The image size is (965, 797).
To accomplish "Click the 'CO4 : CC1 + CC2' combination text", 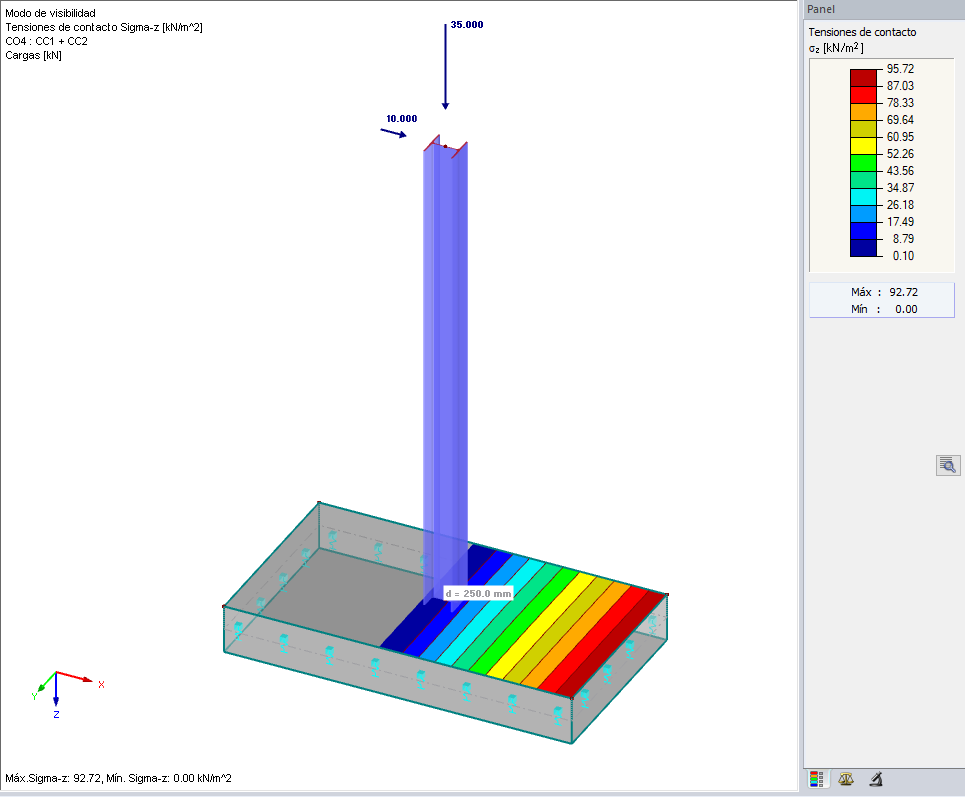I will [46, 41].
